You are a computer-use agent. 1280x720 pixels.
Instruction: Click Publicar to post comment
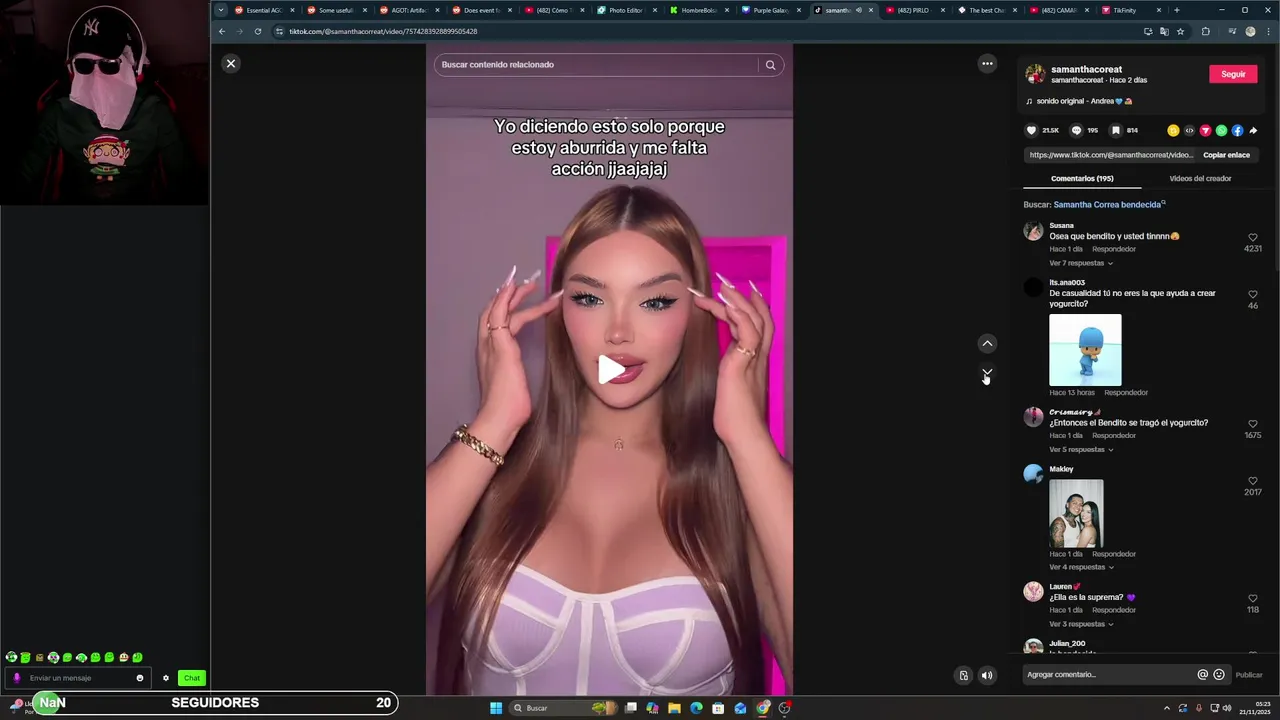[x=1249, y=675]
